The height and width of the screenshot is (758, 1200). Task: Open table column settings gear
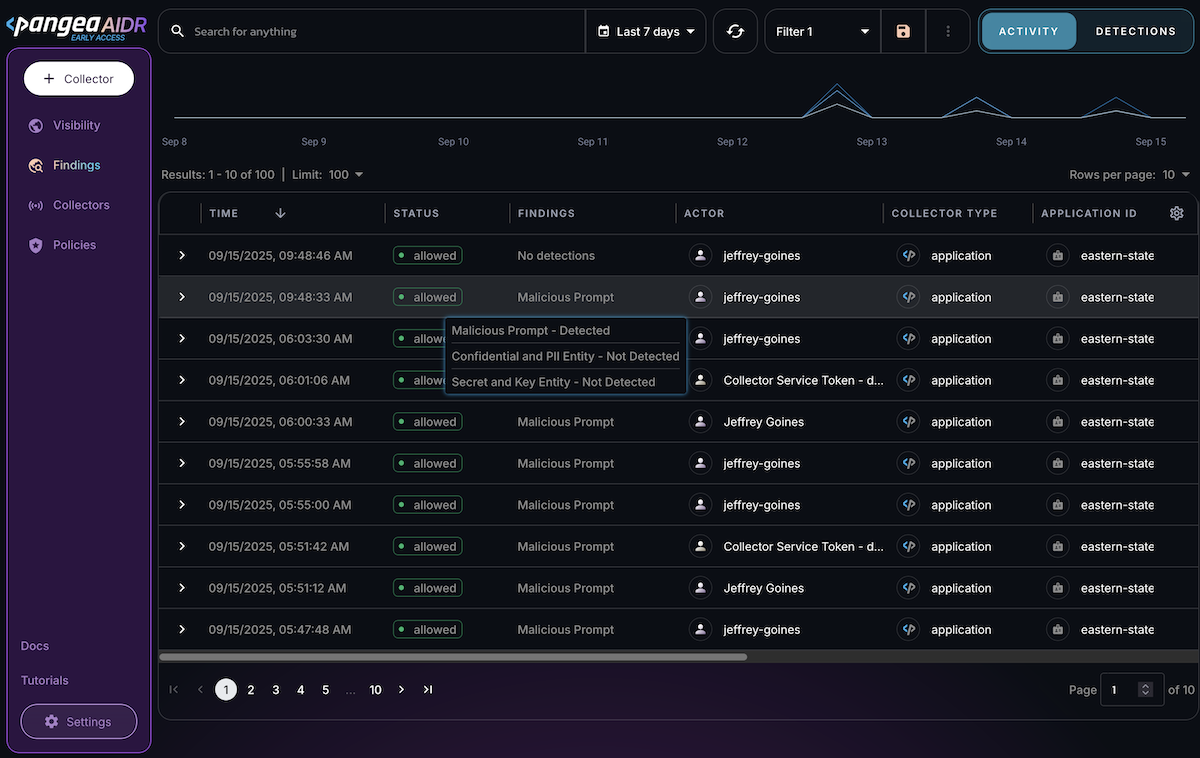(1176, 213)
